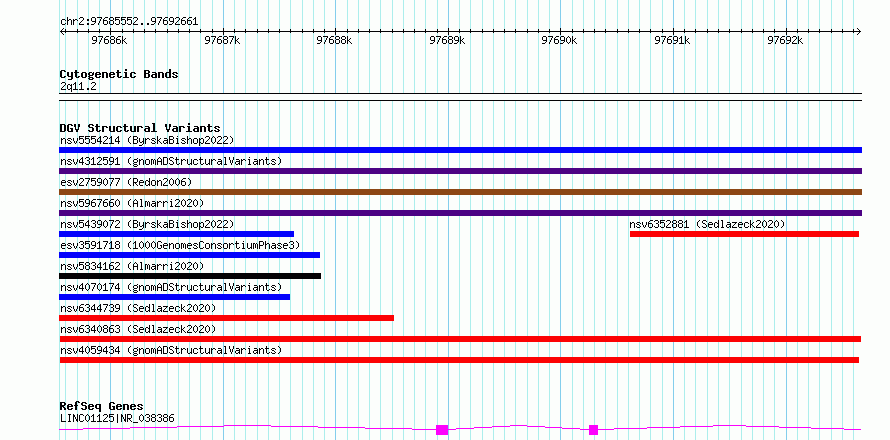The image size is (890, 440).
Task: Click the black nsv5834162 variant bar
Action: click(x=190, y=276)
